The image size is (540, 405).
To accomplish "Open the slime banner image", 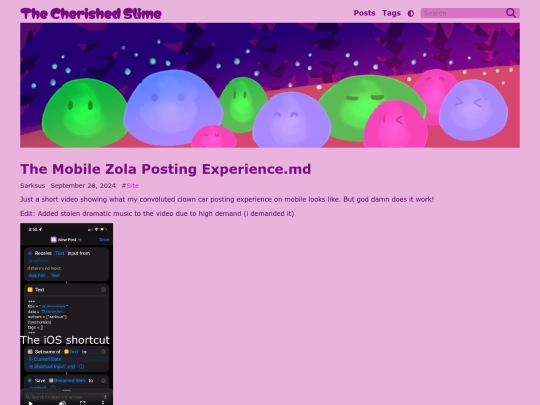I will (x=270, y=85).
